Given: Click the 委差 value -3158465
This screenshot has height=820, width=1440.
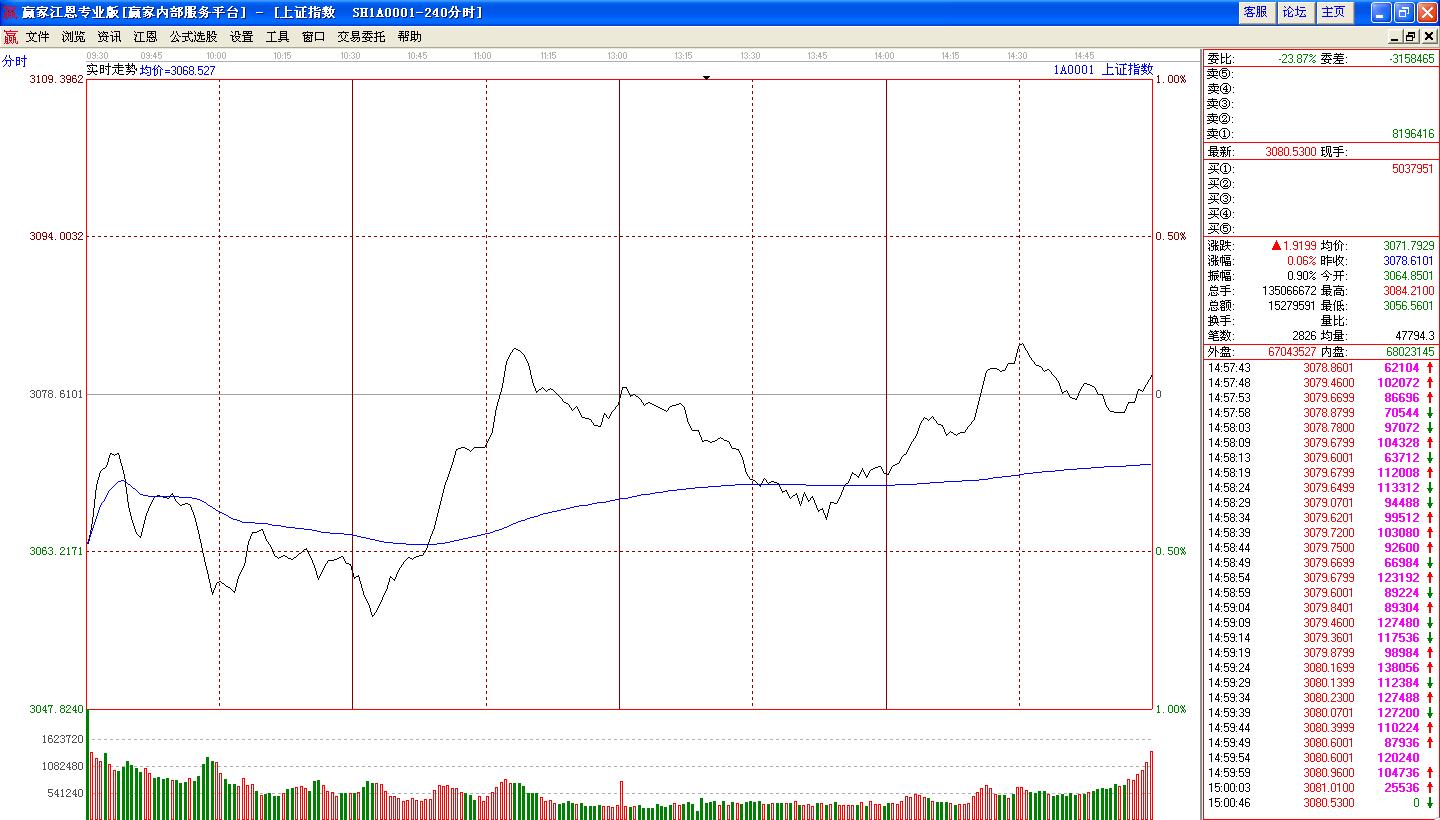Looking at the screenshot, I should (x=1411, y=59).
